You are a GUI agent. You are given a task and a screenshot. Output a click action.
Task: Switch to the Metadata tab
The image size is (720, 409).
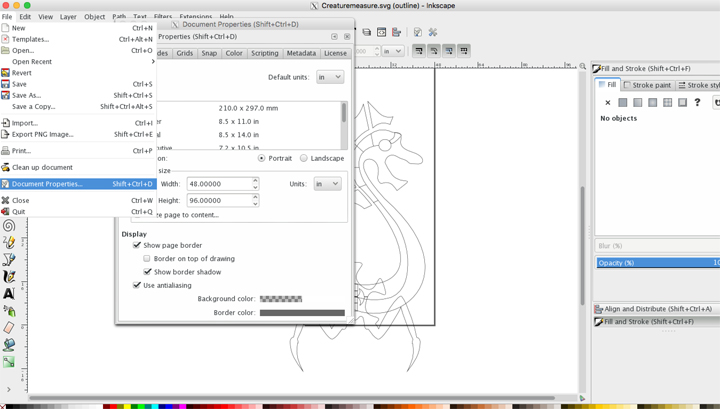[x=301, y=53]
